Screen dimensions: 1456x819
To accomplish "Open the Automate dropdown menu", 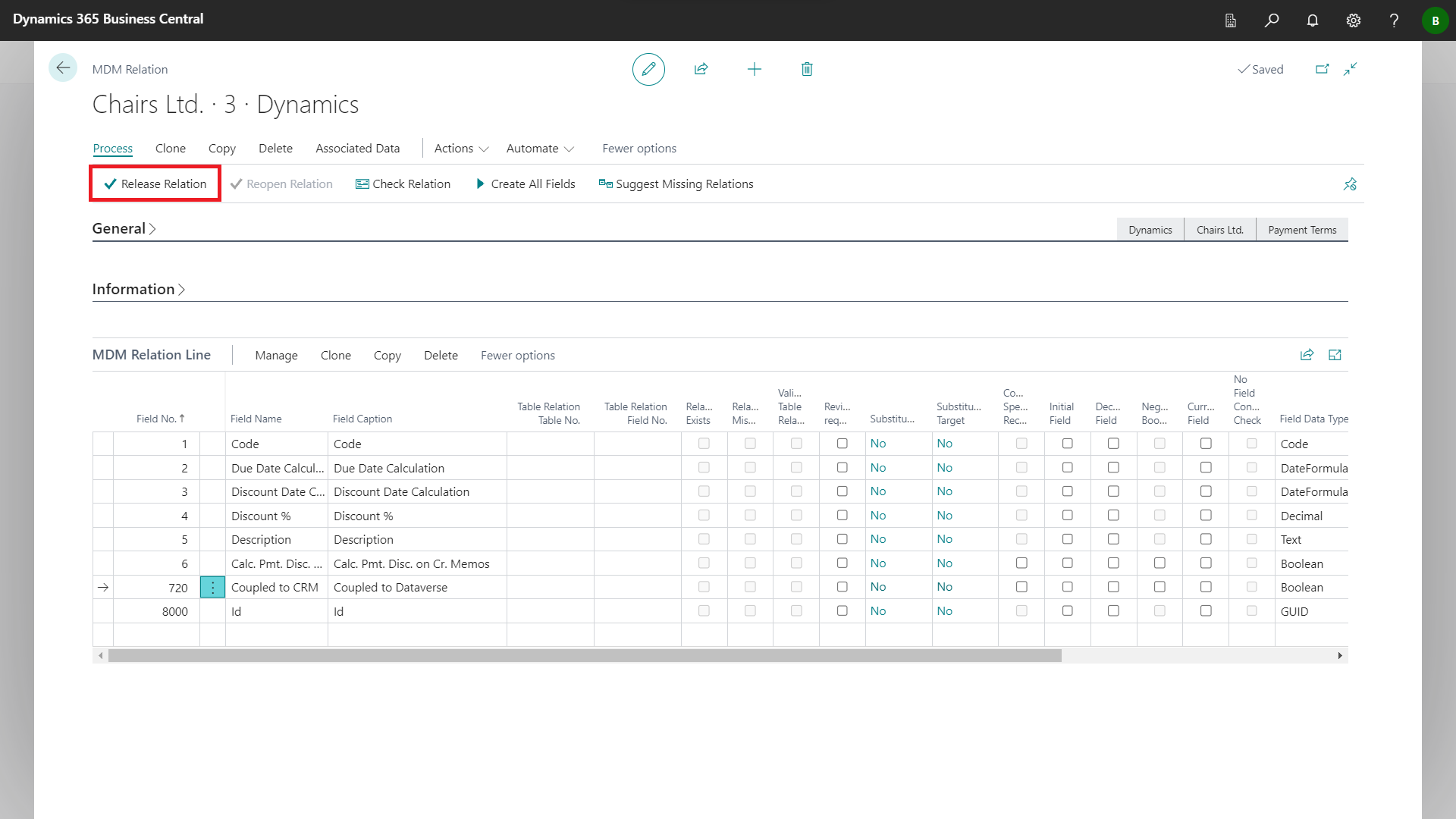I will tap(540, 149).
